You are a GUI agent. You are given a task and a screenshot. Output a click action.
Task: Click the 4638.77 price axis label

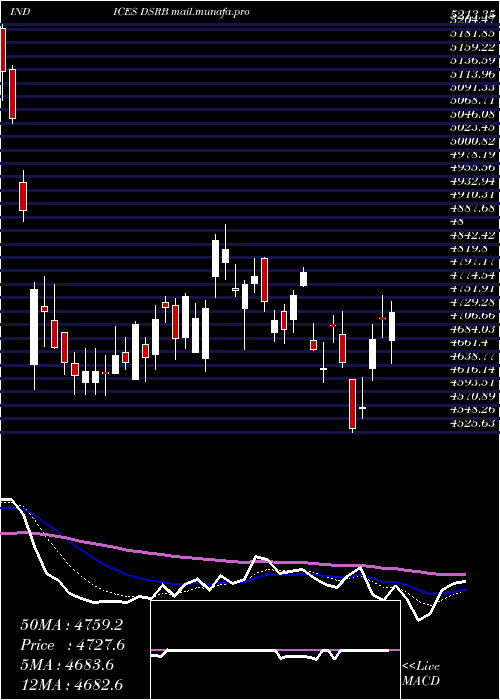472,356
